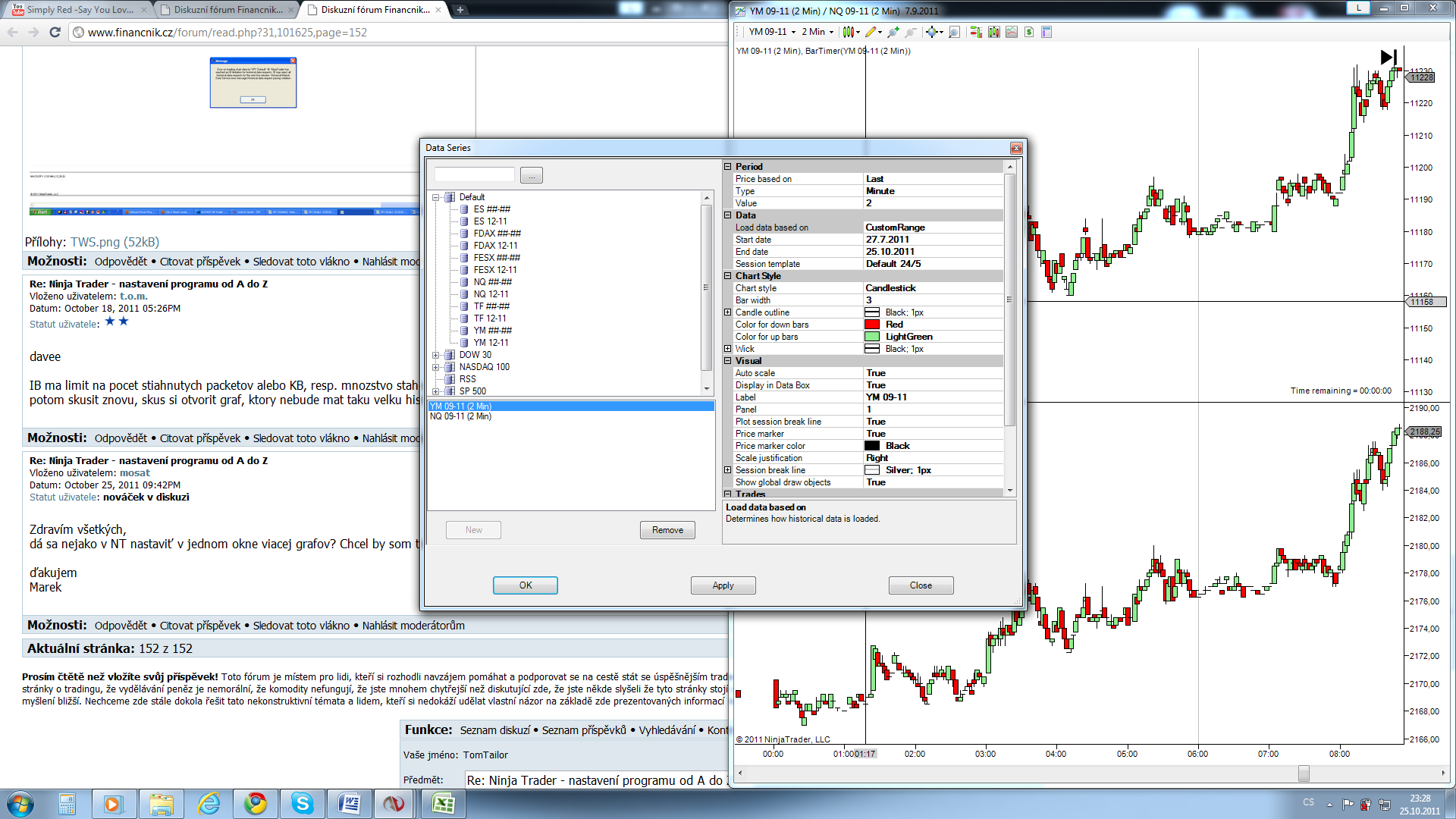1456x819 pixels.
Task: Switch to the Simply Red YouTube tab
Action: [80, 10]
